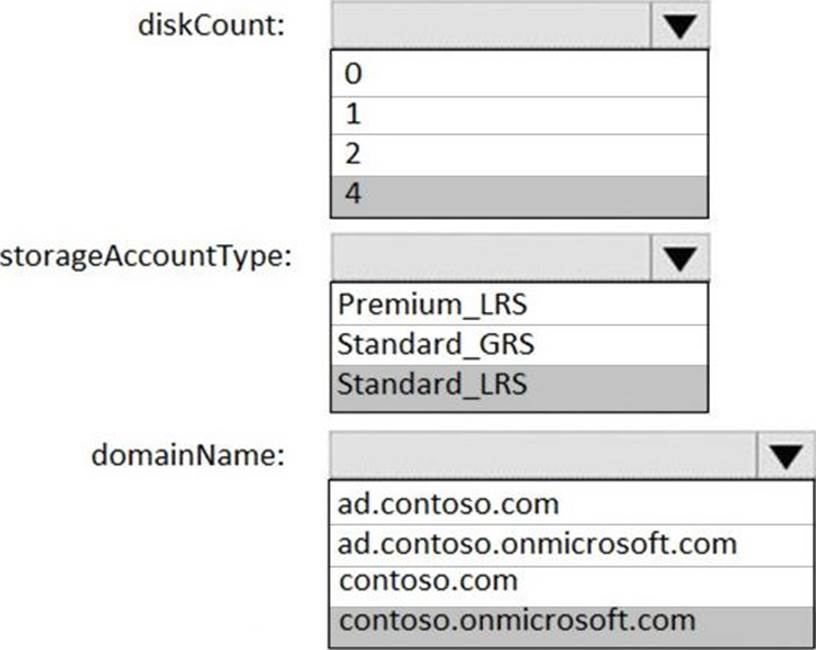Select 4 in the diskCount list
Screen dimensions: 816x650
518,194
